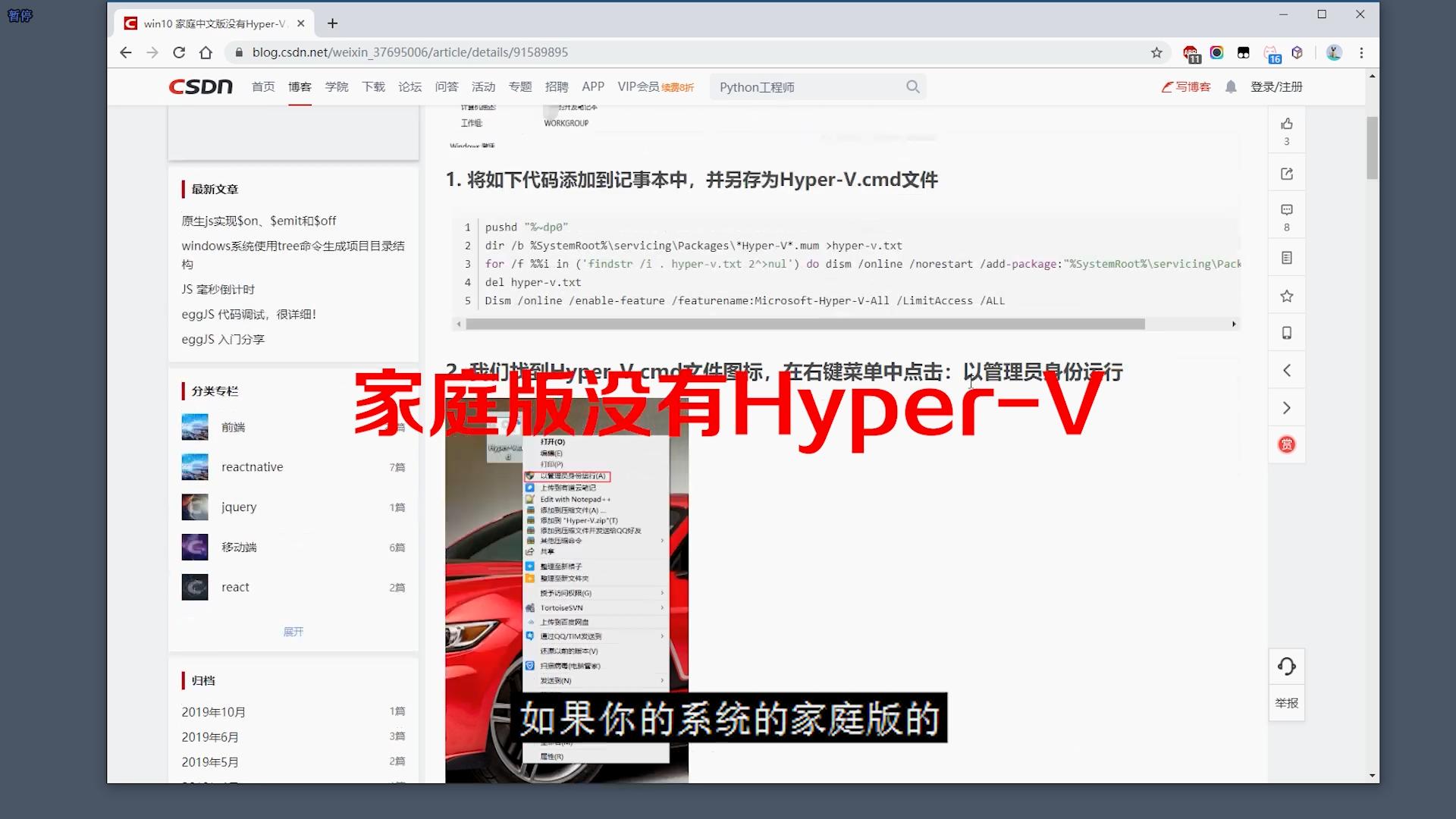Open the Adblock Plus extension icon
Screen dimensions: 1456x819
[1192, 52]
